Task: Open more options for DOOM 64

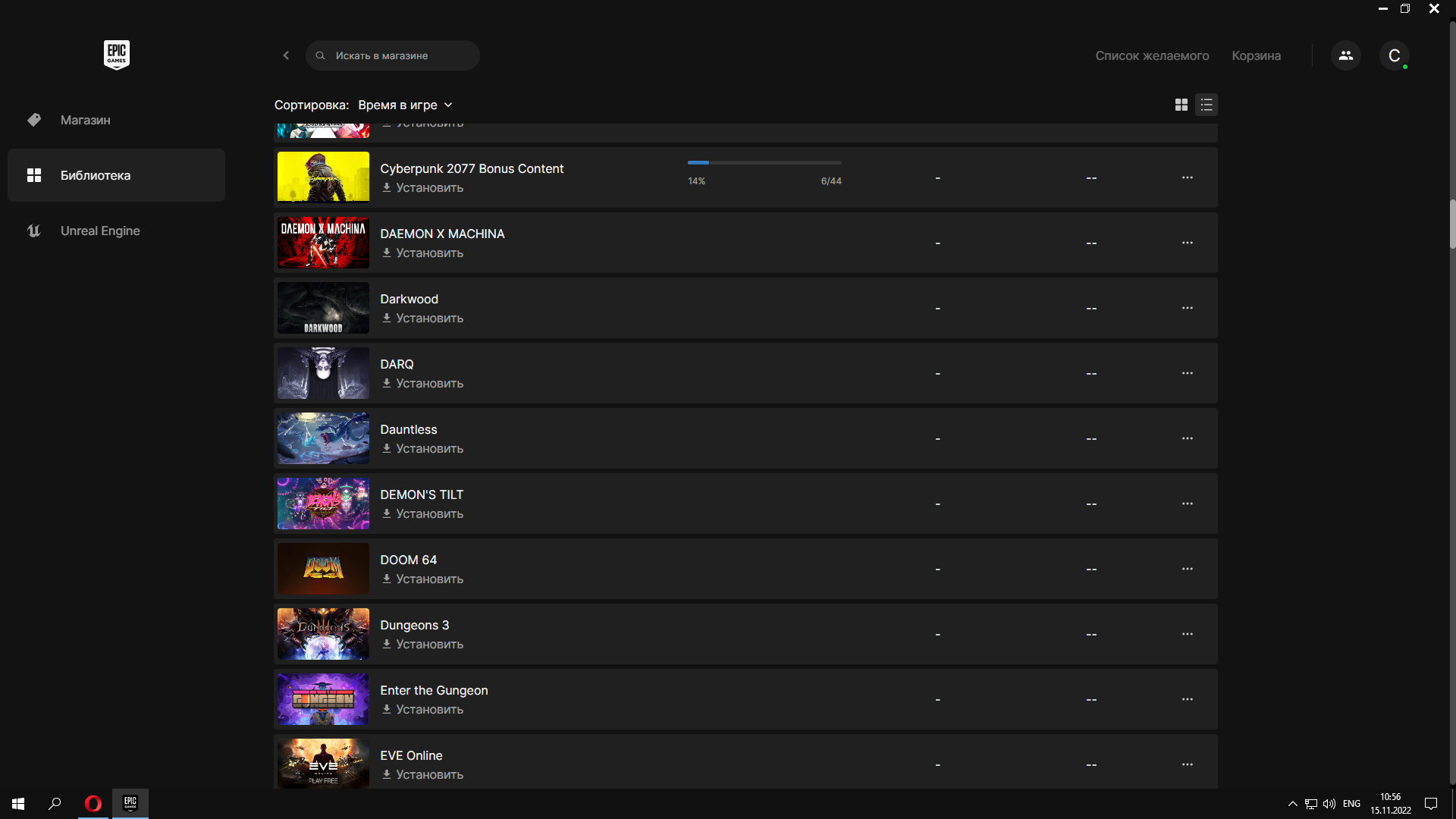Action: point(1188,569)
